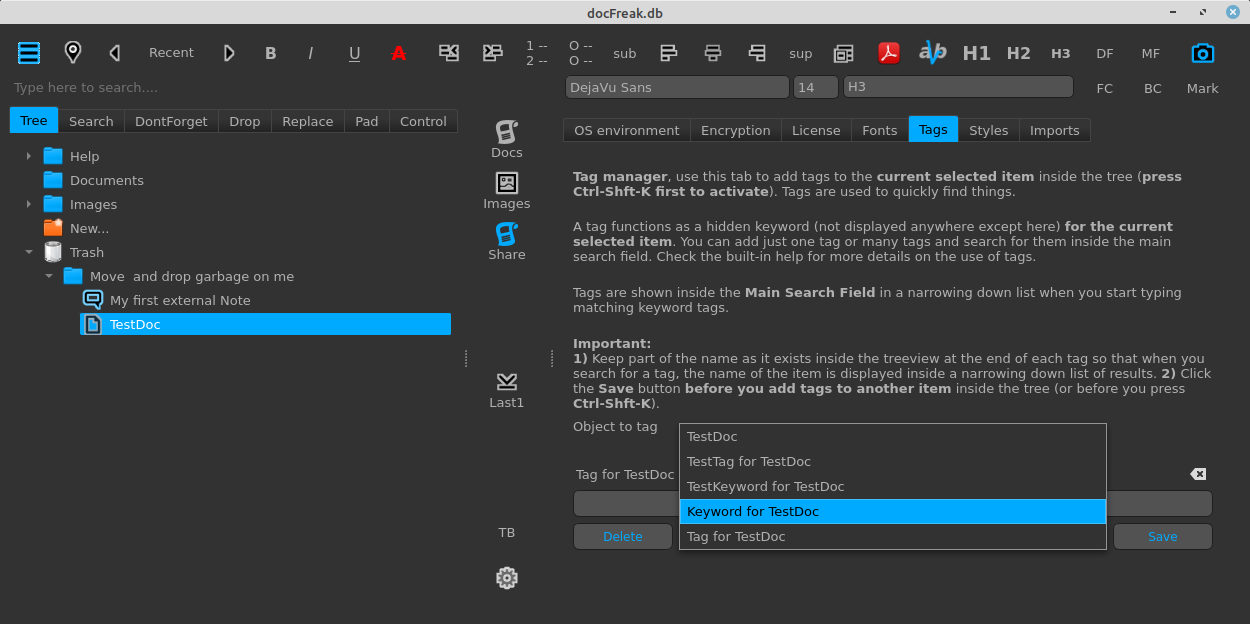Choose Keyword for TestDoc in dropdown

892,511
